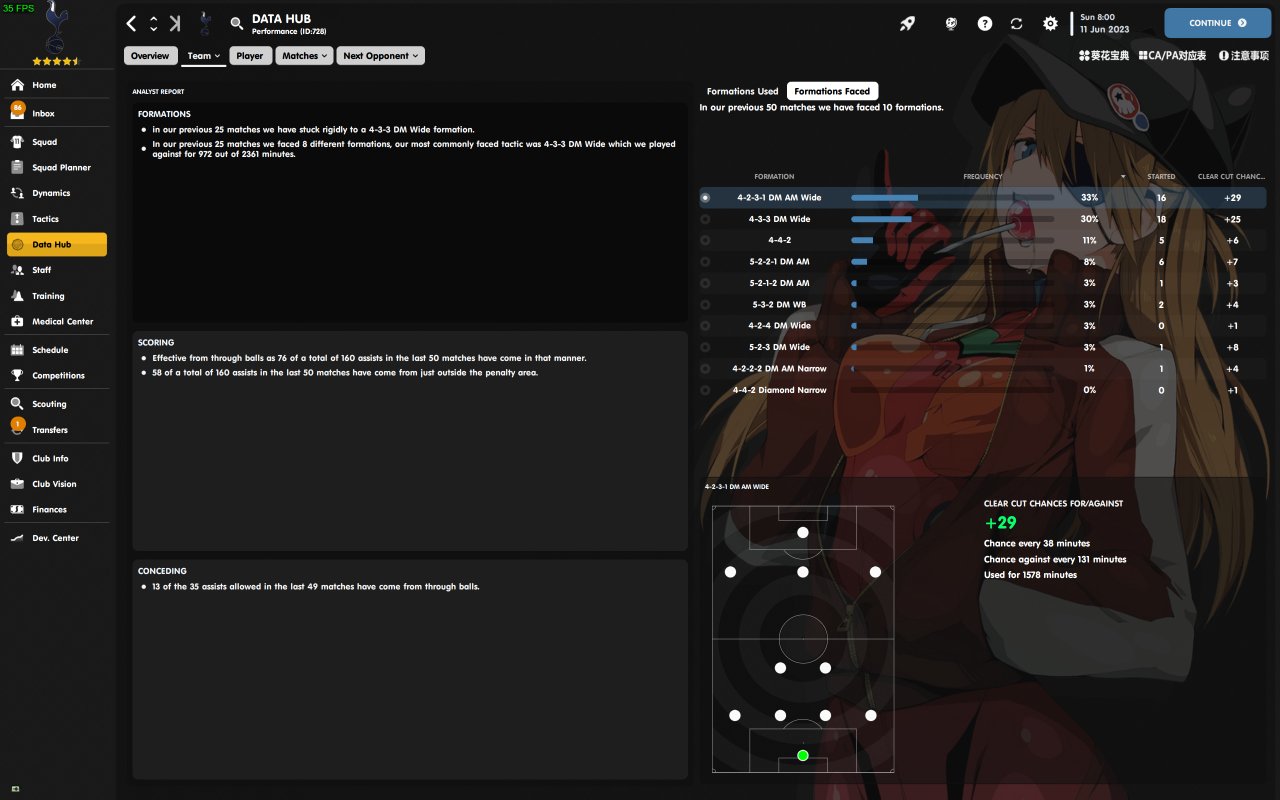1280x800 pixels.
Task: Click the Scouting magnifier icon in sidebar
Action: (x=17, y=404)
